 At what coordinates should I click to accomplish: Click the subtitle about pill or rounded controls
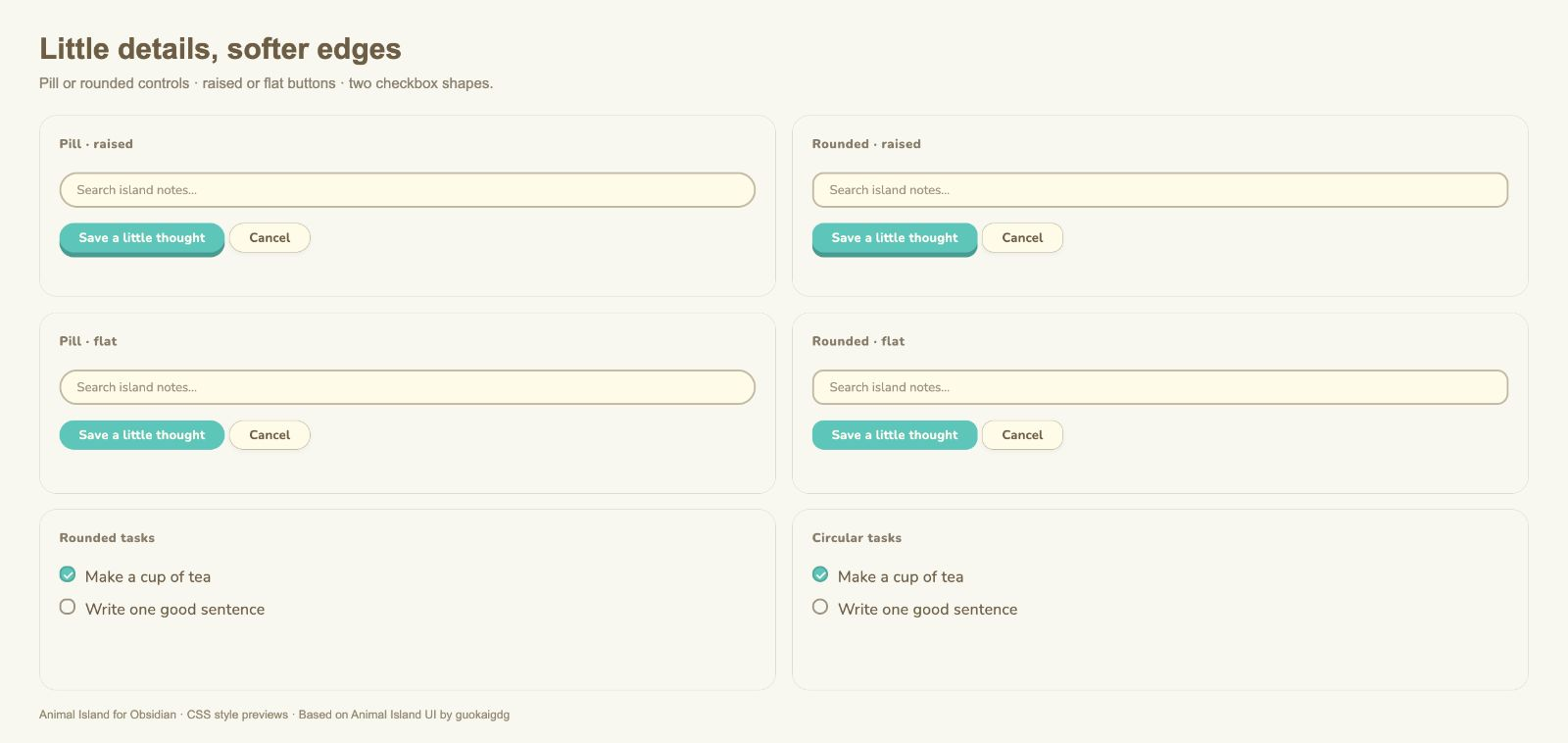point(266,83)
